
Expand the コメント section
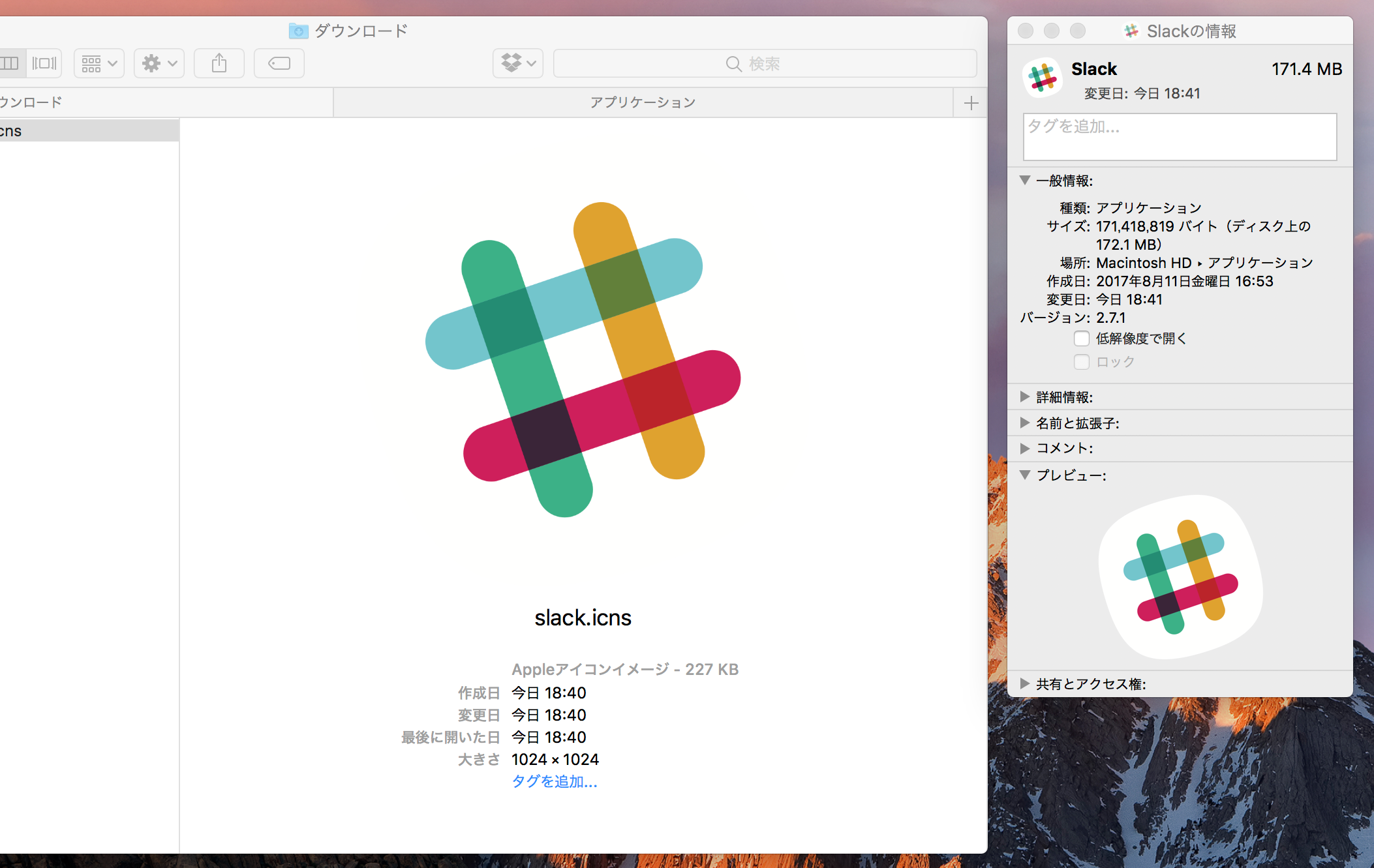[x=1025, y=448]
